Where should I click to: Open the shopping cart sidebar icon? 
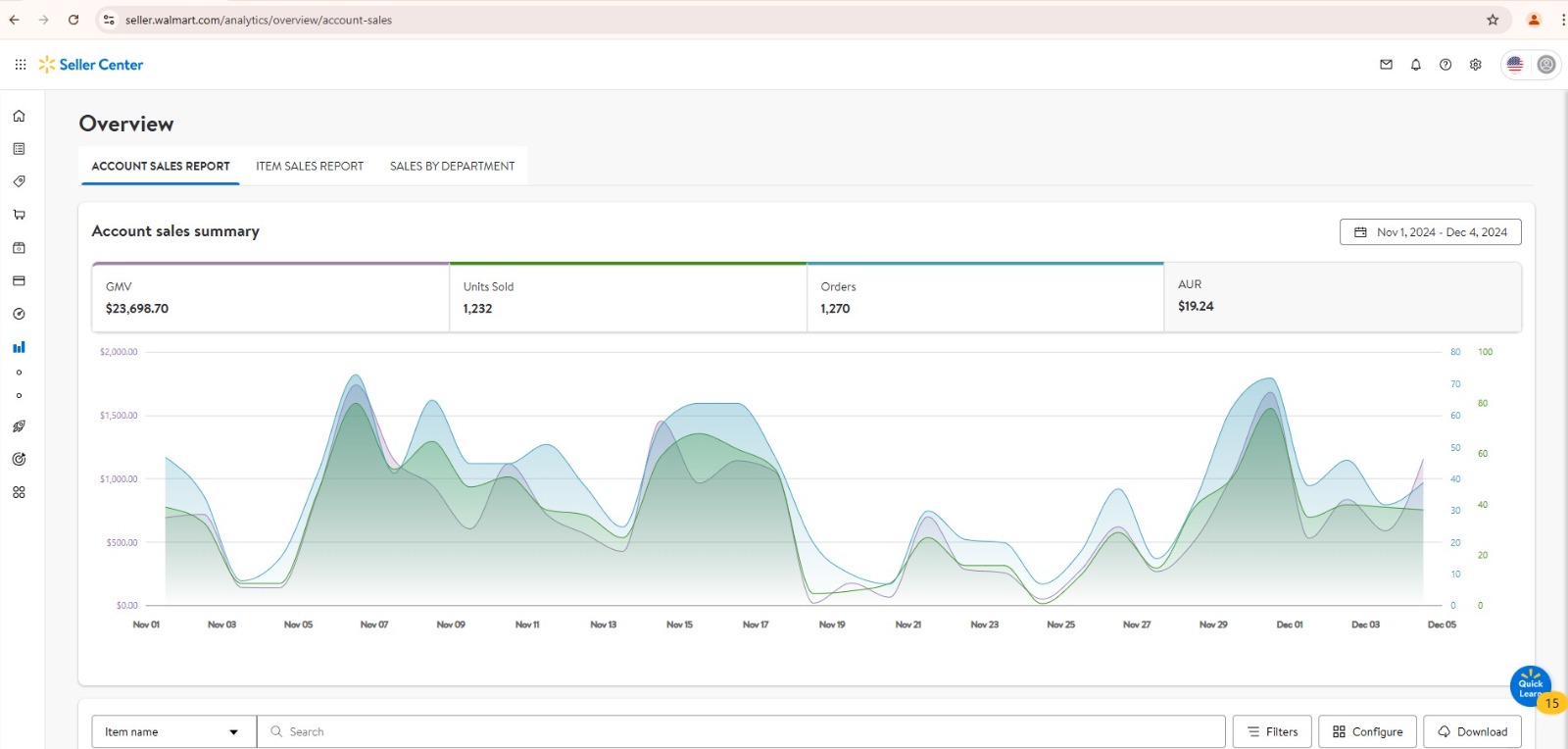19,215
